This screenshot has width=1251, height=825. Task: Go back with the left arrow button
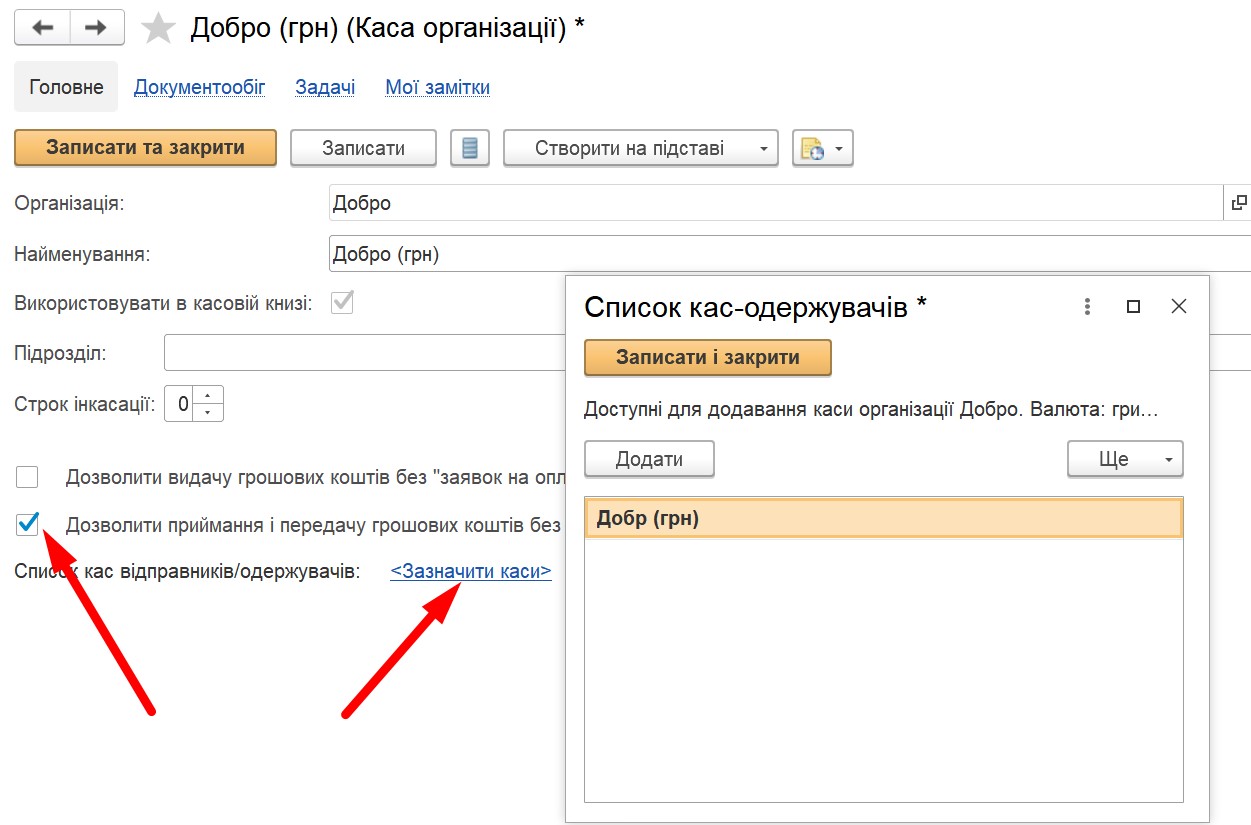click(x=42, y=28)
